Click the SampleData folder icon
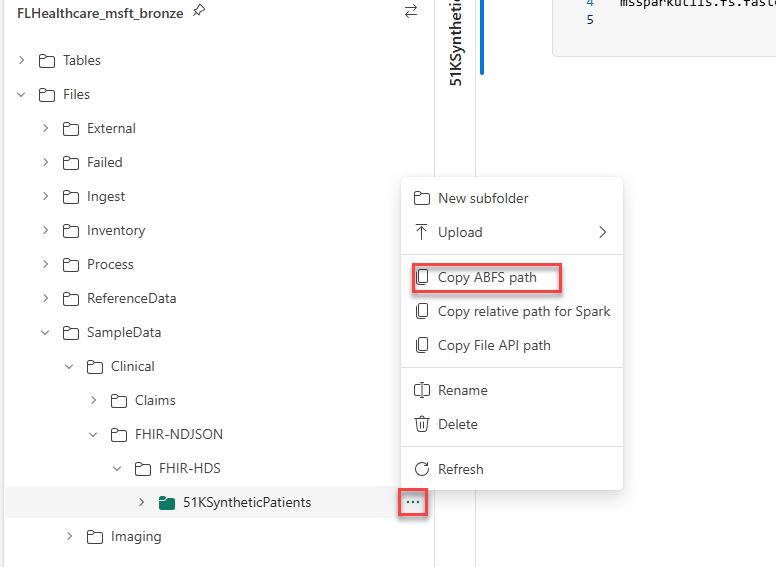 coord(71,333)
